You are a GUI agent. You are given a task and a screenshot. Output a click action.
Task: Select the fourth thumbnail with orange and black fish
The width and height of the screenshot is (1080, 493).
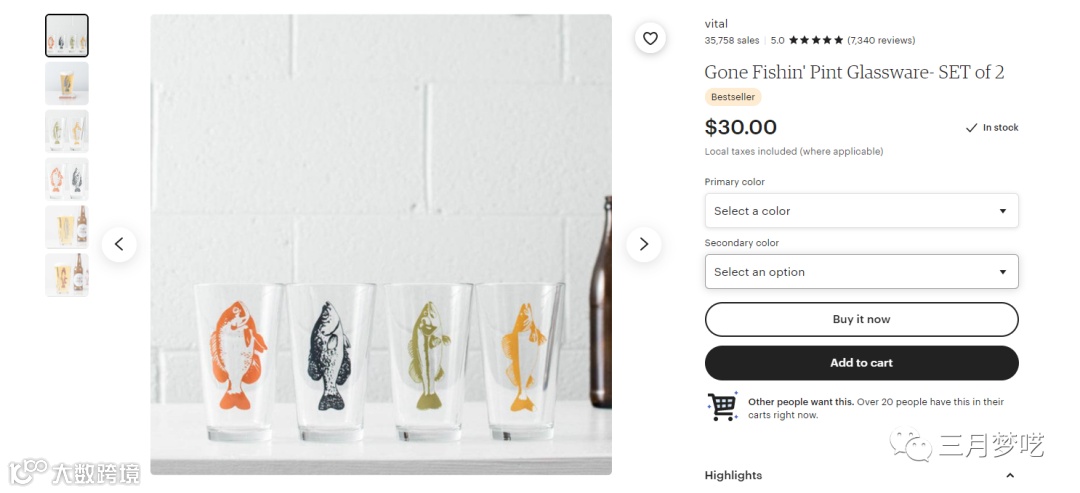tap(67, 179)
